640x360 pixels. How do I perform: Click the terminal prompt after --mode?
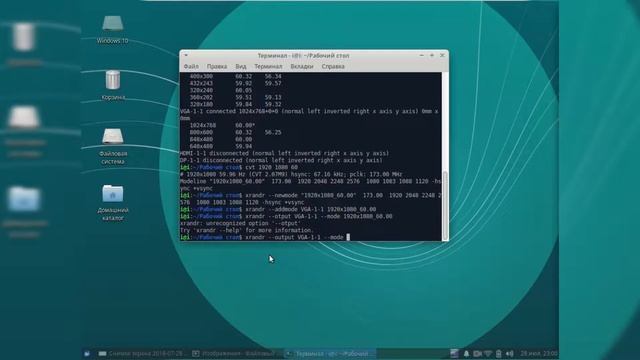point(348,237)
